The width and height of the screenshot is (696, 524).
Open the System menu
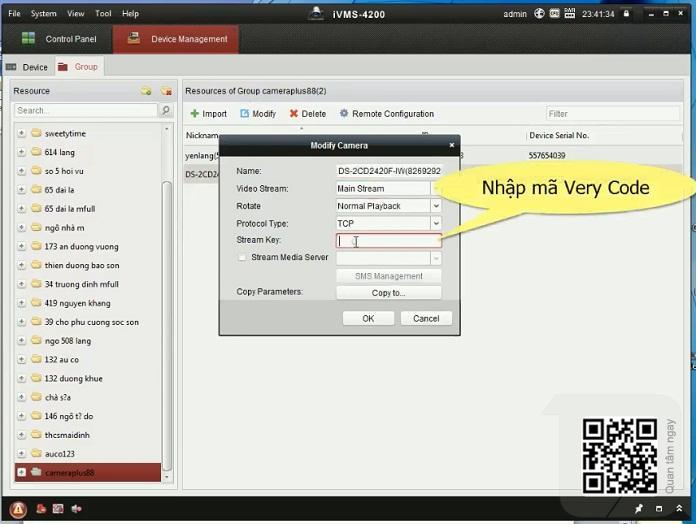(43, 14)
